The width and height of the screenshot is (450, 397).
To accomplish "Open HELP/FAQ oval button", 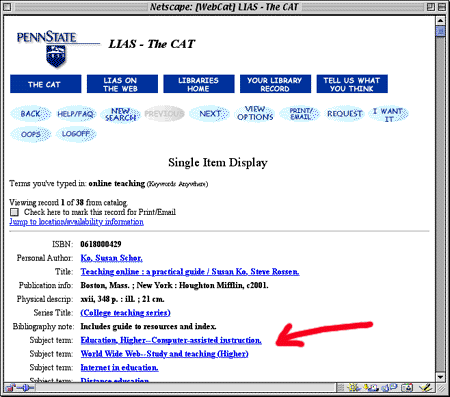I will [x=76, y=114].
